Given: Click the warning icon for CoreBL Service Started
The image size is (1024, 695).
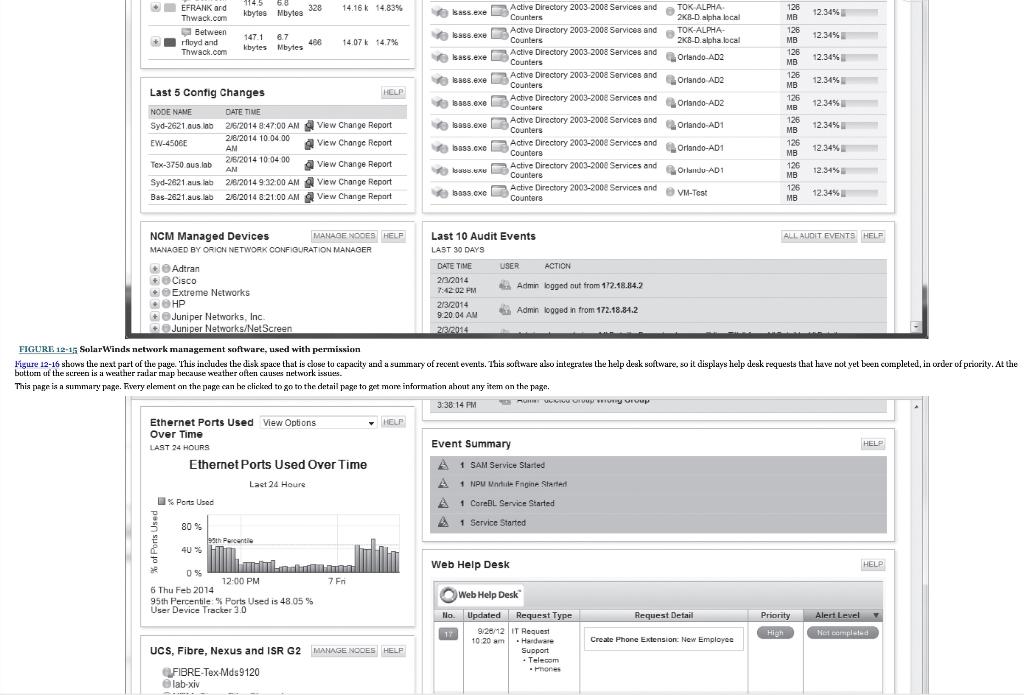Looking at the screenshot, I should pos(443,503).
